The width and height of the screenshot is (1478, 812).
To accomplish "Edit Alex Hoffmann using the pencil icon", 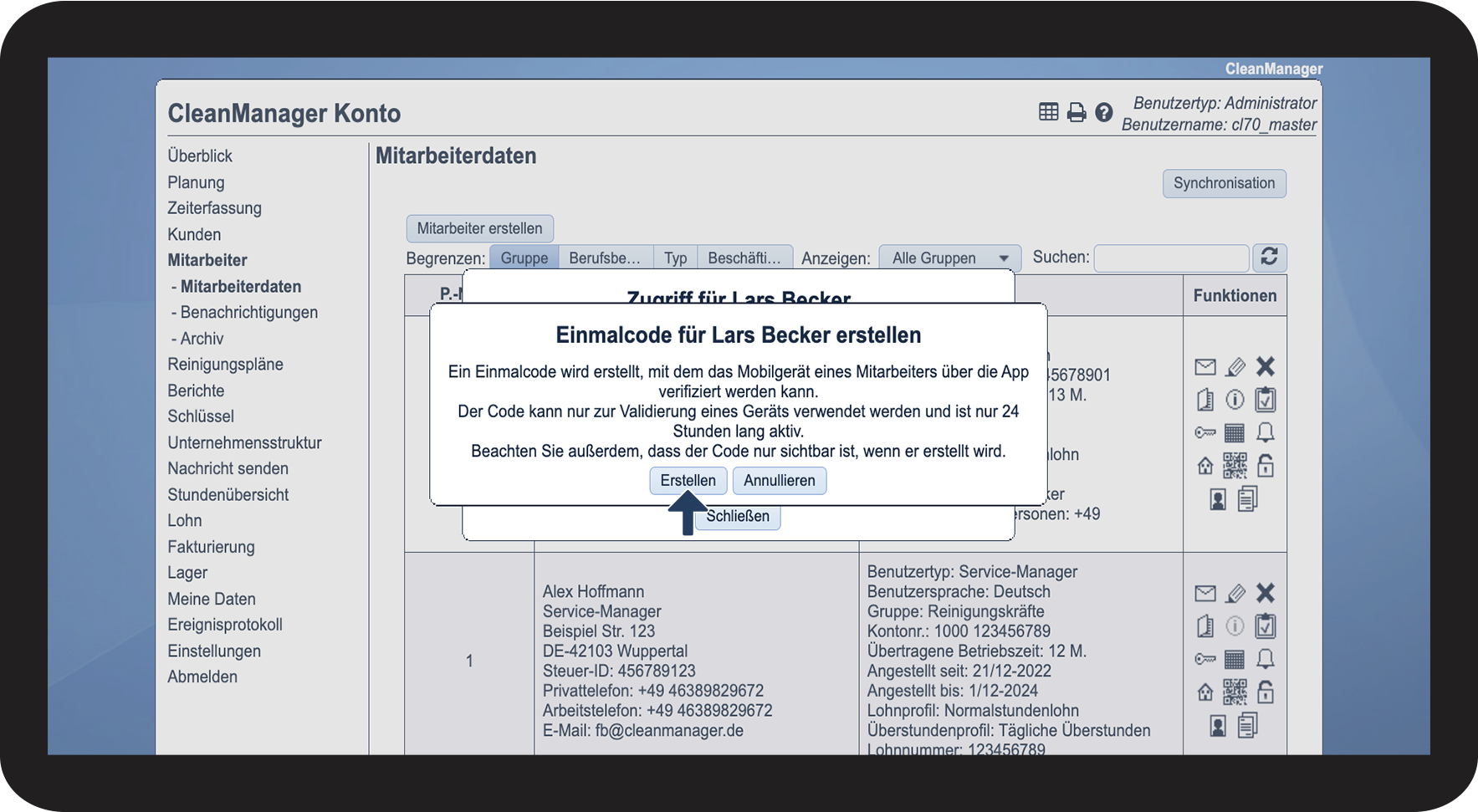I will [x=1235, y=593].
